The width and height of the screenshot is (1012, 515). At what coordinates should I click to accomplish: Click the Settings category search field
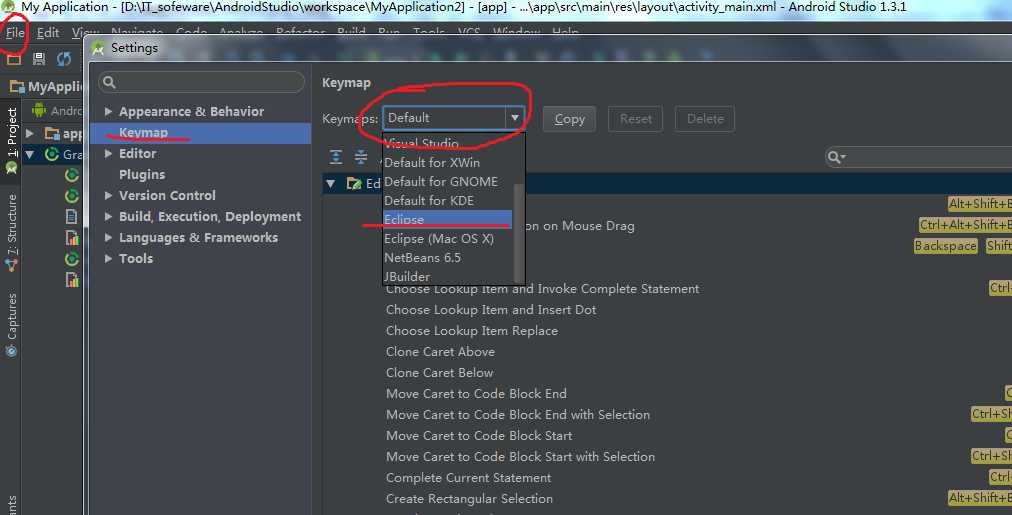201,82
